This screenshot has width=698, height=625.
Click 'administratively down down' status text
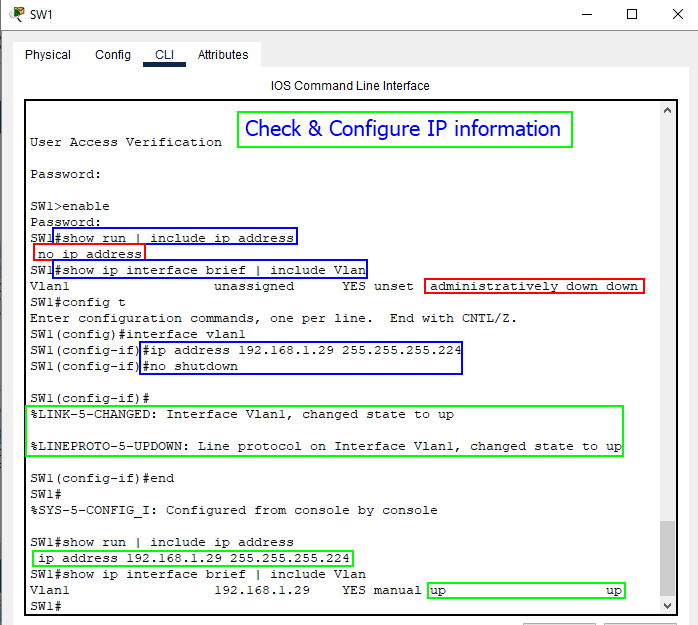click(534, 286)
